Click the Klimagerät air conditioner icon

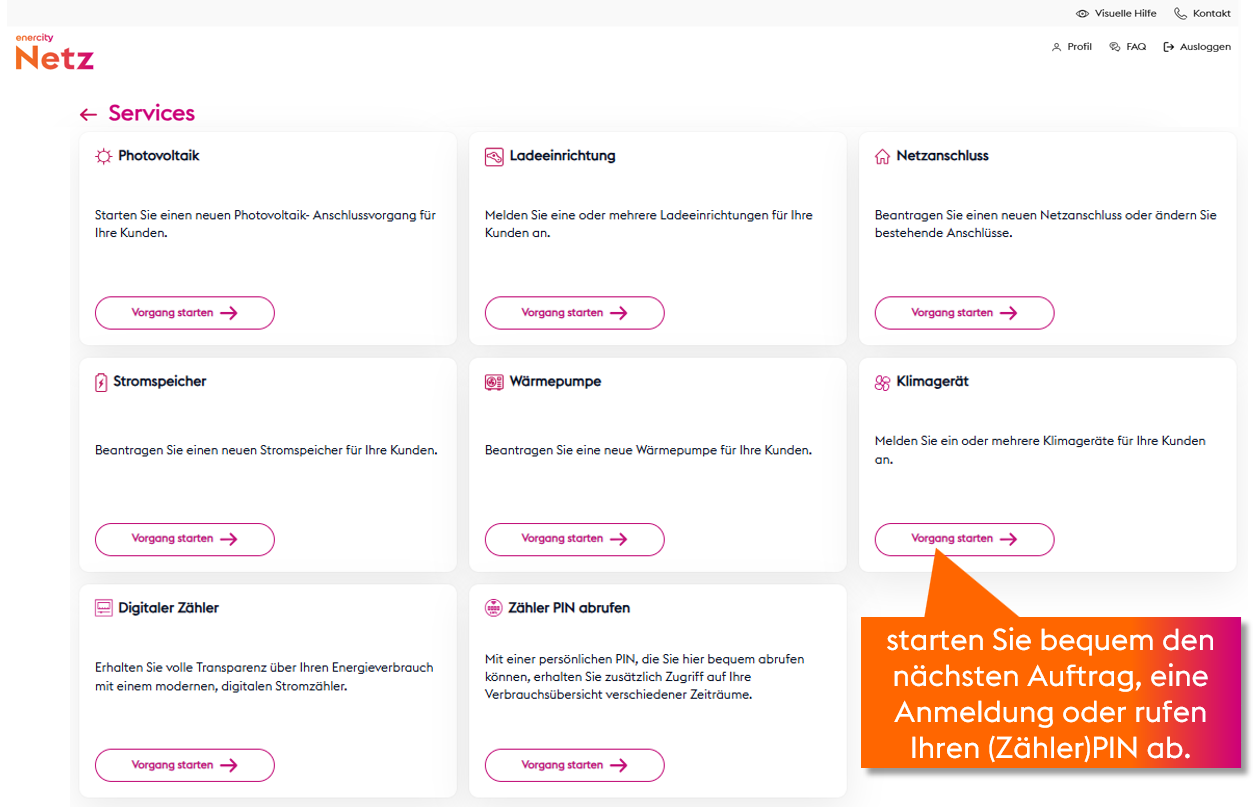[882, 382]
